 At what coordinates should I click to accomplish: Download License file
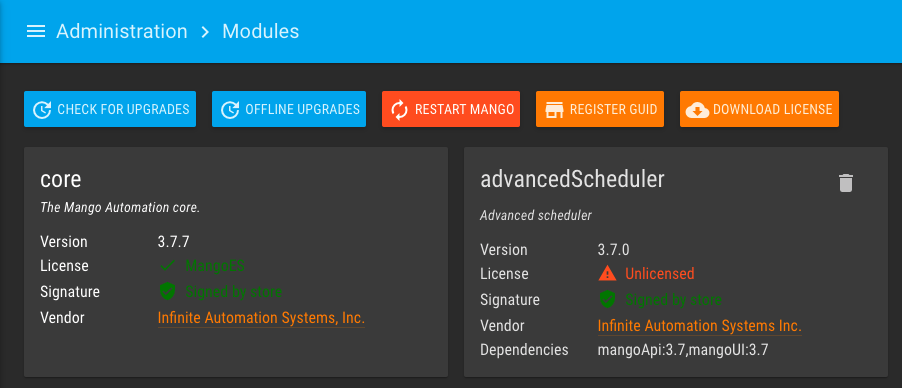coord(759,109)
